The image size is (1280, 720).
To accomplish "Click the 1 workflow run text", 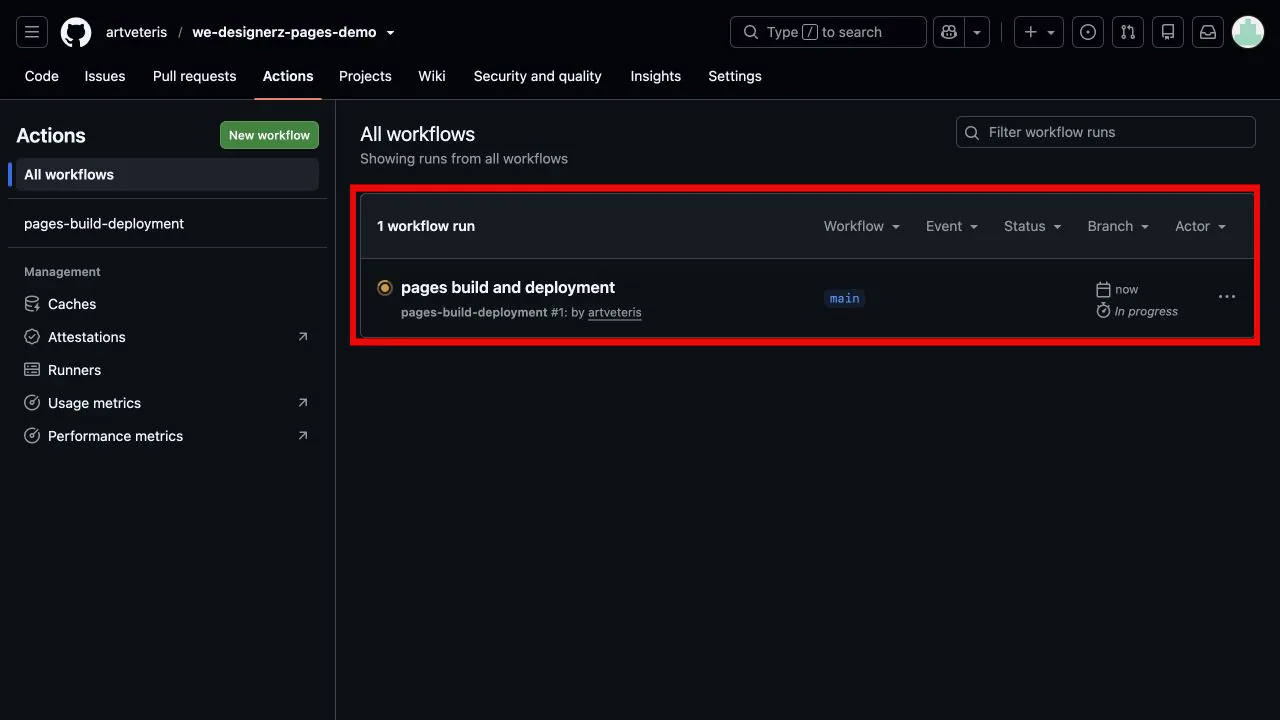I will click(x=426, y=226).
